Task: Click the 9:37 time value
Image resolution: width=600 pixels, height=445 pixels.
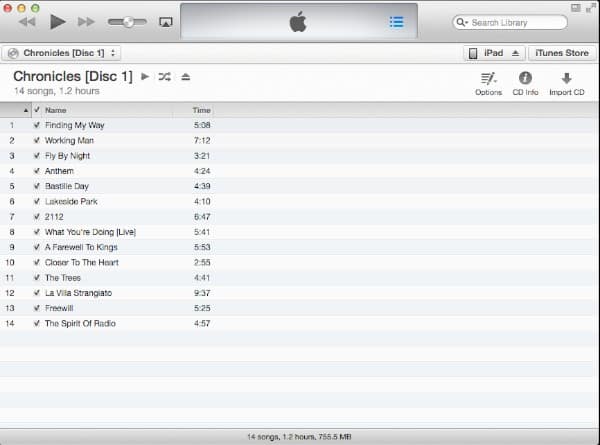Action: point(202,293)
